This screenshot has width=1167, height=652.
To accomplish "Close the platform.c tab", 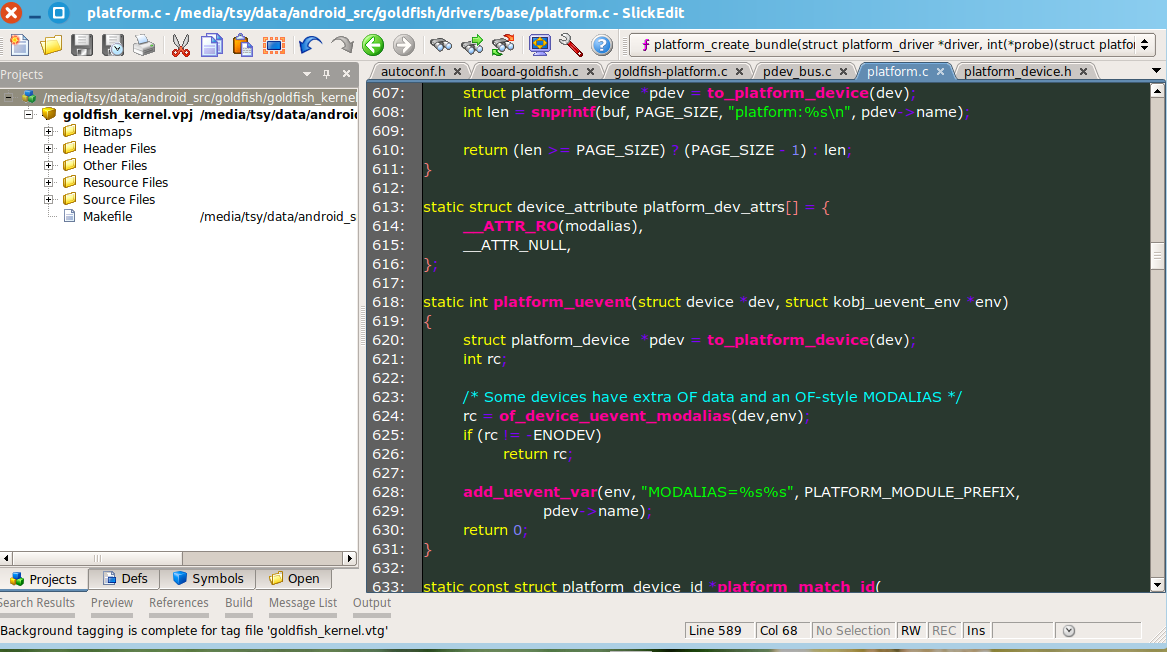I will [940, 71].
